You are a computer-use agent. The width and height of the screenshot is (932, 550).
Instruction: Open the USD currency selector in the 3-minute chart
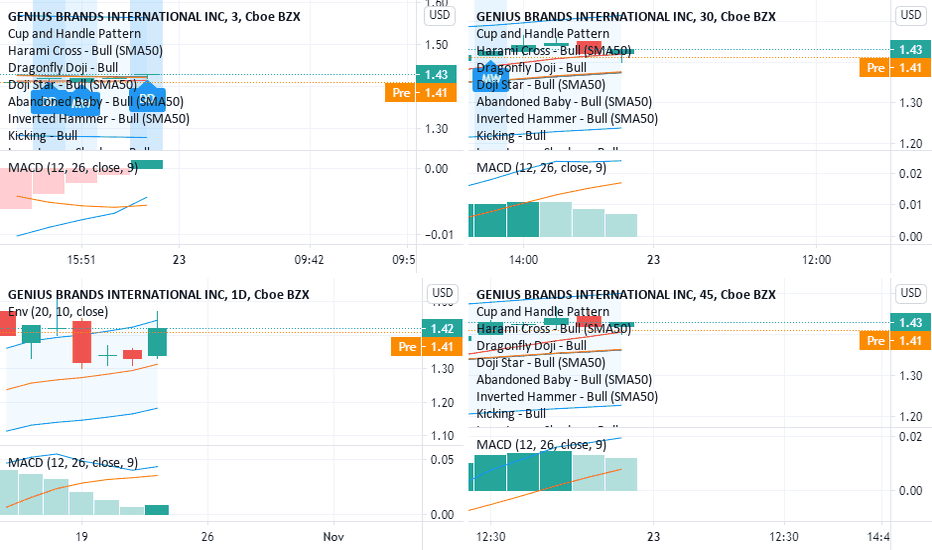(440, 15)
